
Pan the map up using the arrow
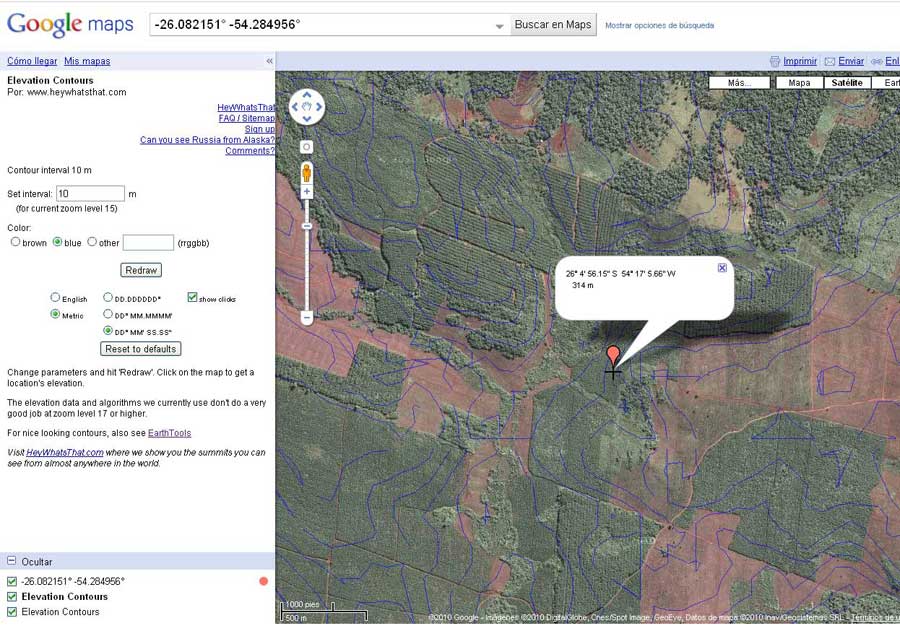pyautogui.click(x=307, y=96)
